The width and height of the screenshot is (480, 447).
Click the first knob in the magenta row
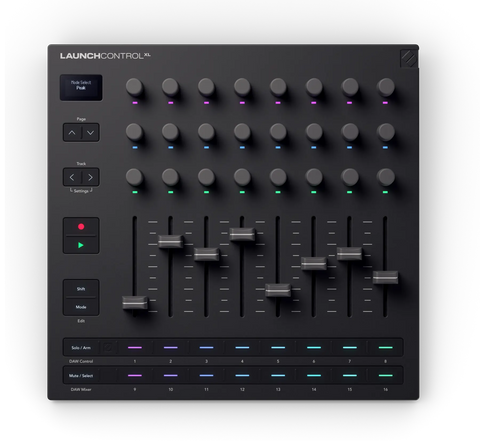tap(134, 87)
